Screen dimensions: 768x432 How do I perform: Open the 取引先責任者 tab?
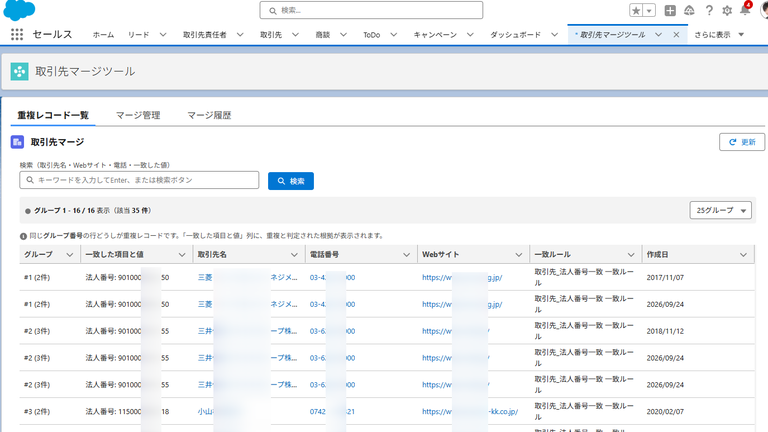pos(205,35)
